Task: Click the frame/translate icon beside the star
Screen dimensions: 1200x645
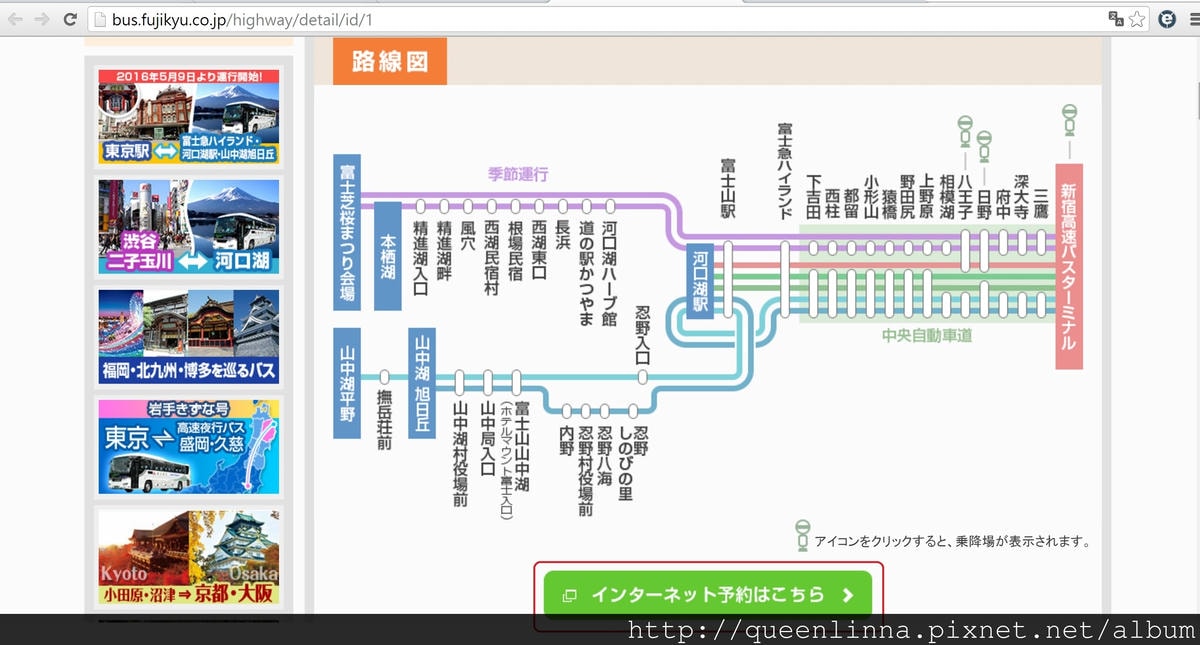Action: [1117, 18]
